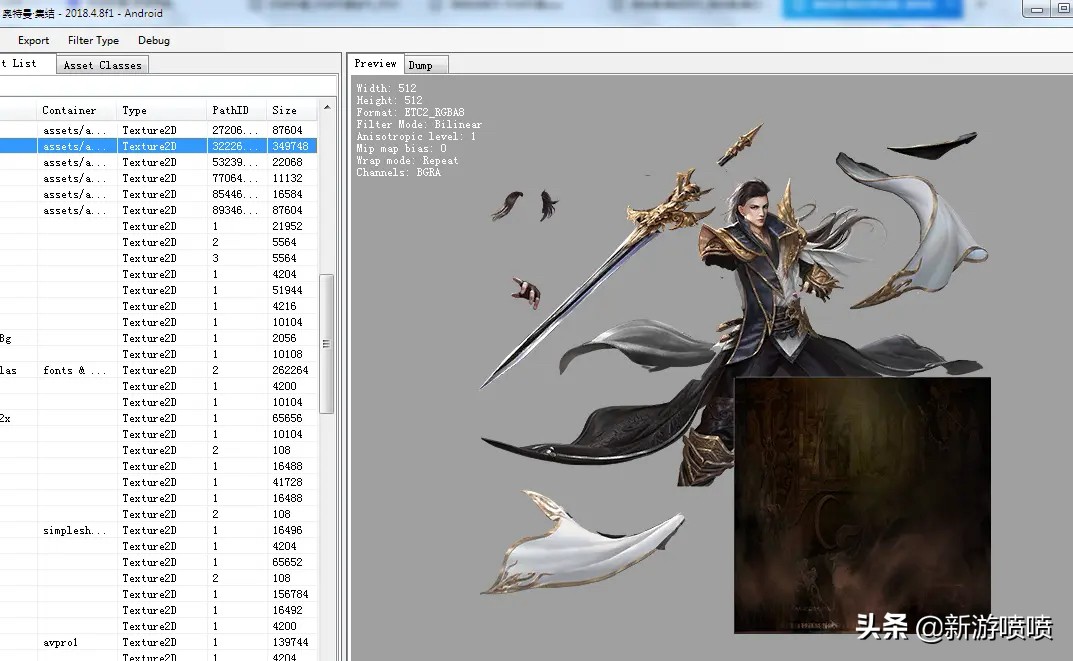
Task: Select the Texture2D row sized 21952
Action: (x=159, y=226)
